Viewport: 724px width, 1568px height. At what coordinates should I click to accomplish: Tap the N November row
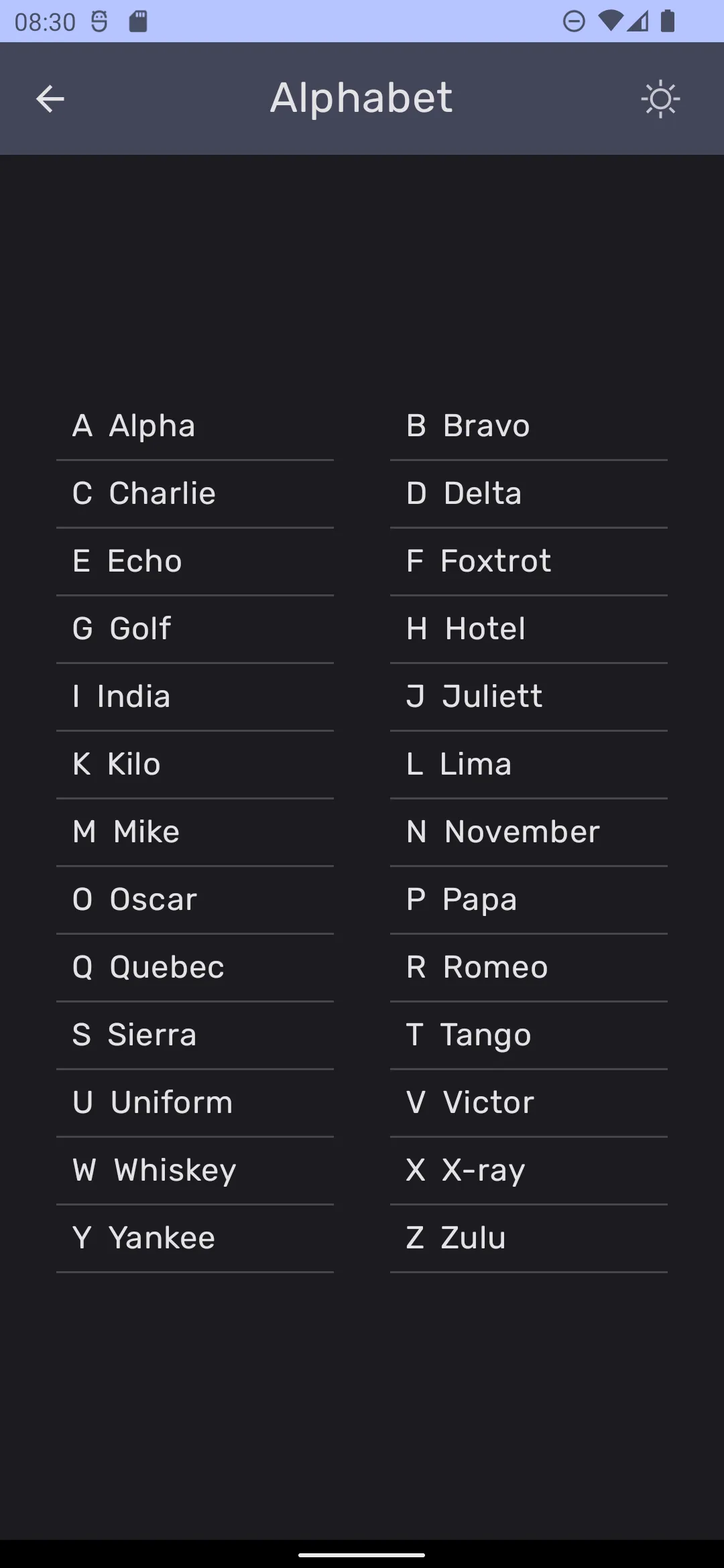tap(529, 832)
